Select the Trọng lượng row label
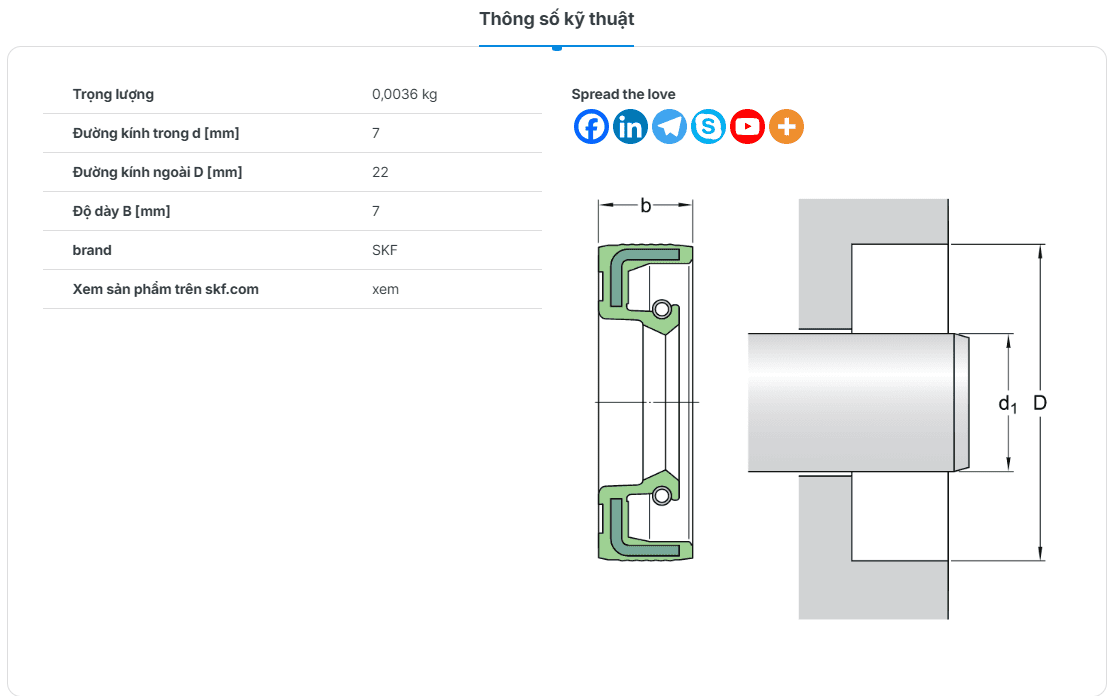 pyautogui.click(x=113, y=94)
